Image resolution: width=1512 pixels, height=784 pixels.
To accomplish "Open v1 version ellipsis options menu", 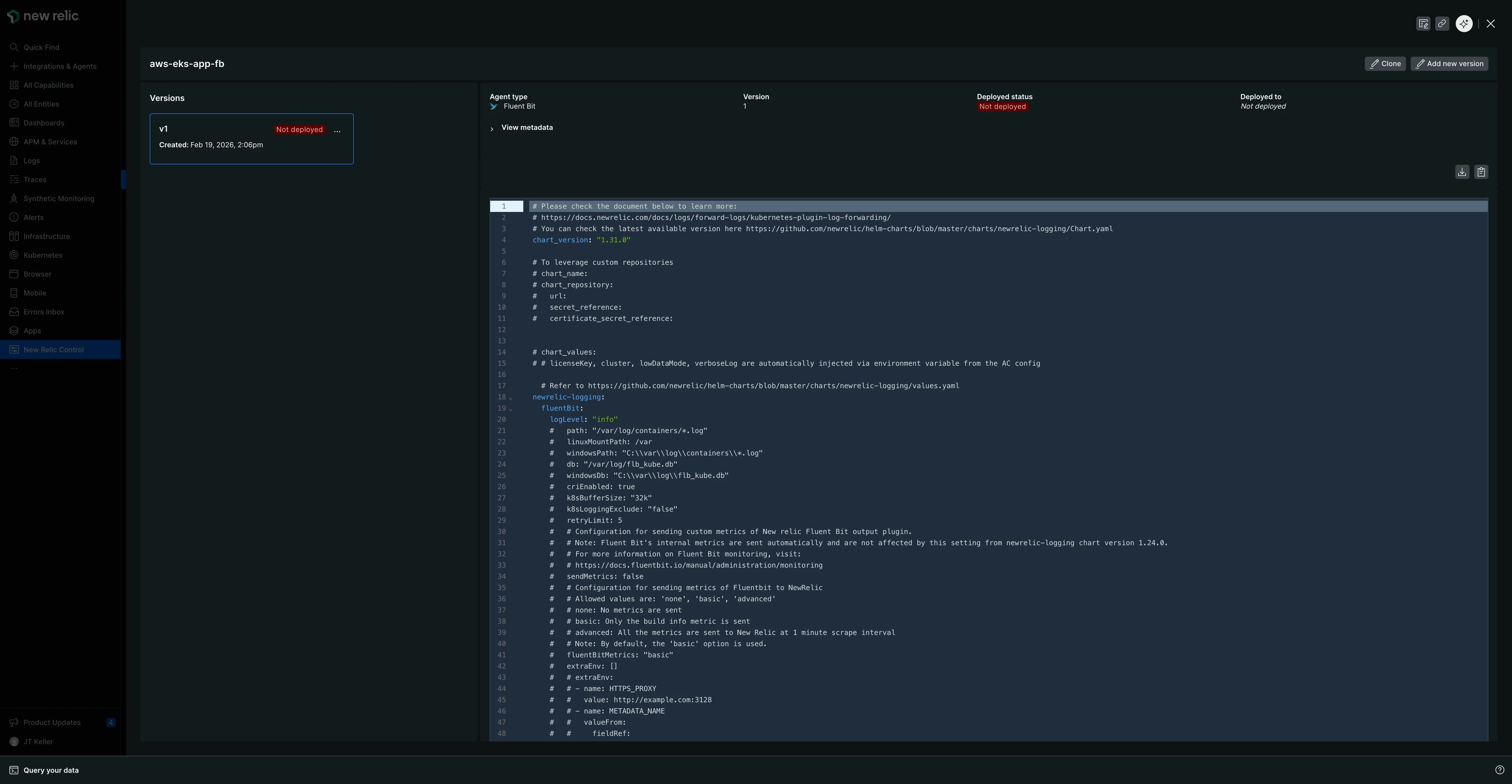I will pos(337,131).
